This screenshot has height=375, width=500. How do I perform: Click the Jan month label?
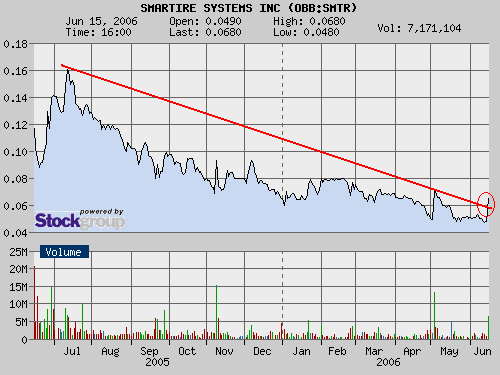tap(302, 351)
